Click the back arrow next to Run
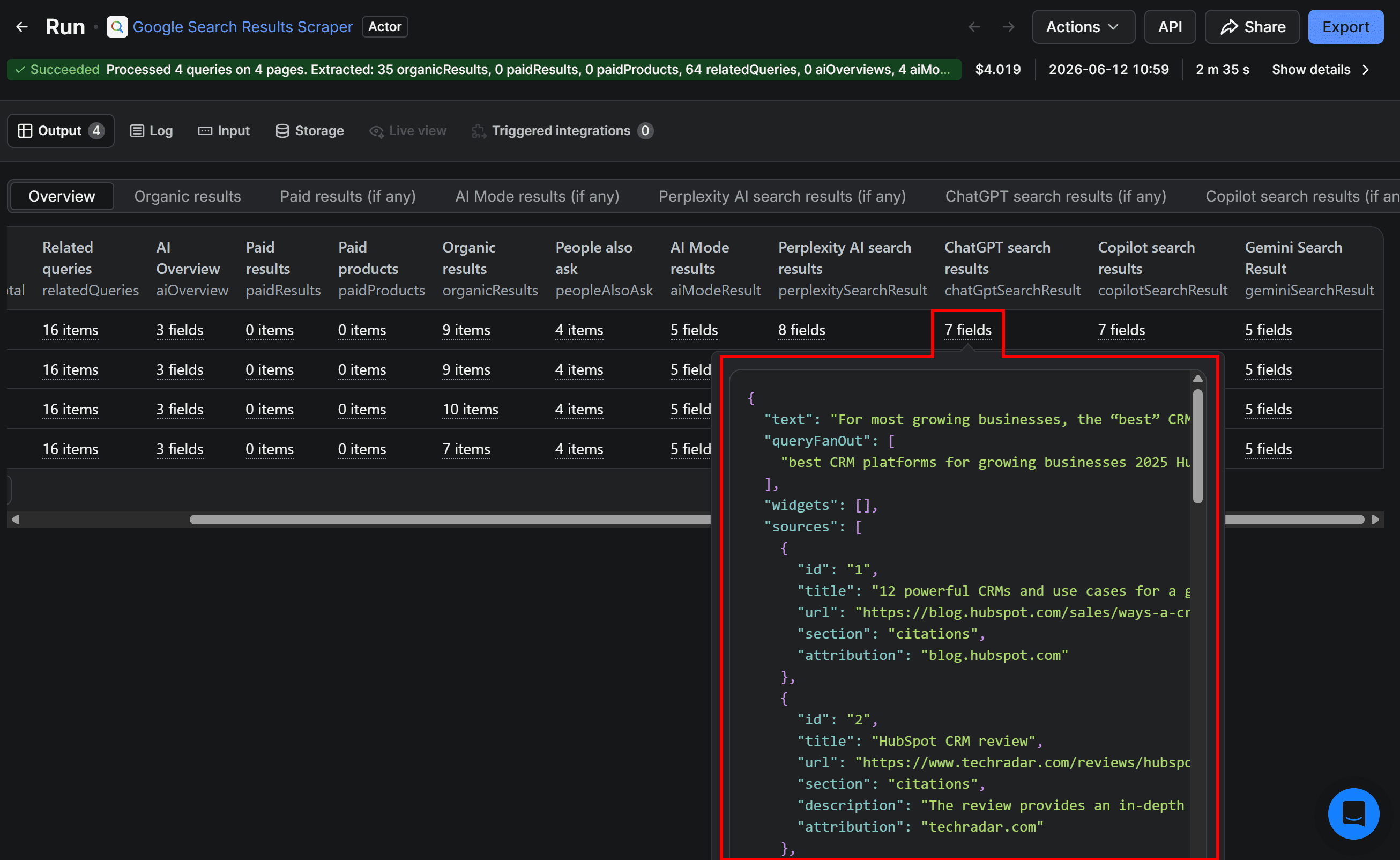The width and height of the screenshot is (1400, 860). point(21,27)
